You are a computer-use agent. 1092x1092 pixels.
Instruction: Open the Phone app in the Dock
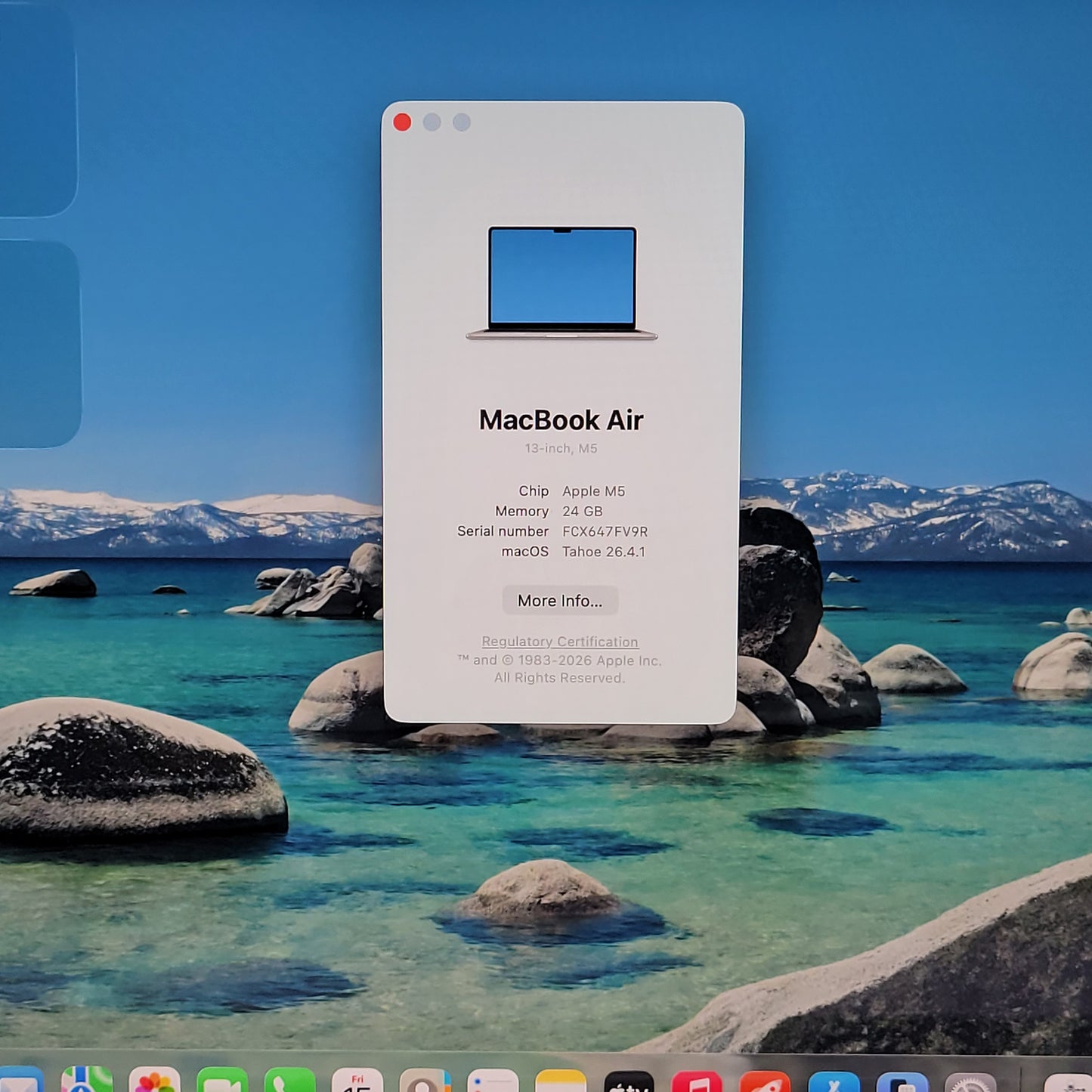(x=289, y=1079)
